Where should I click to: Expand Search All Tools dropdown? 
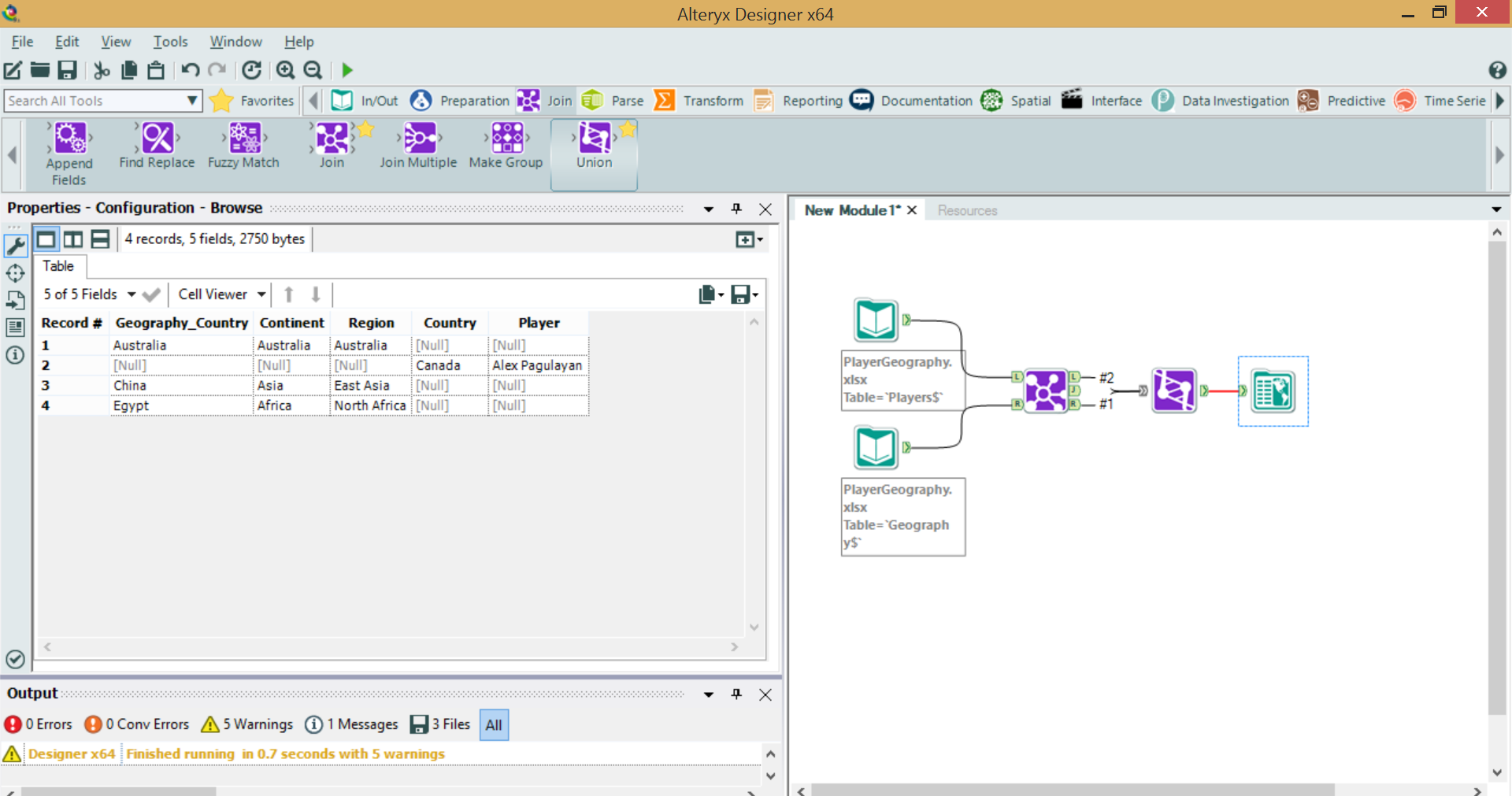[x=191, y=101]
